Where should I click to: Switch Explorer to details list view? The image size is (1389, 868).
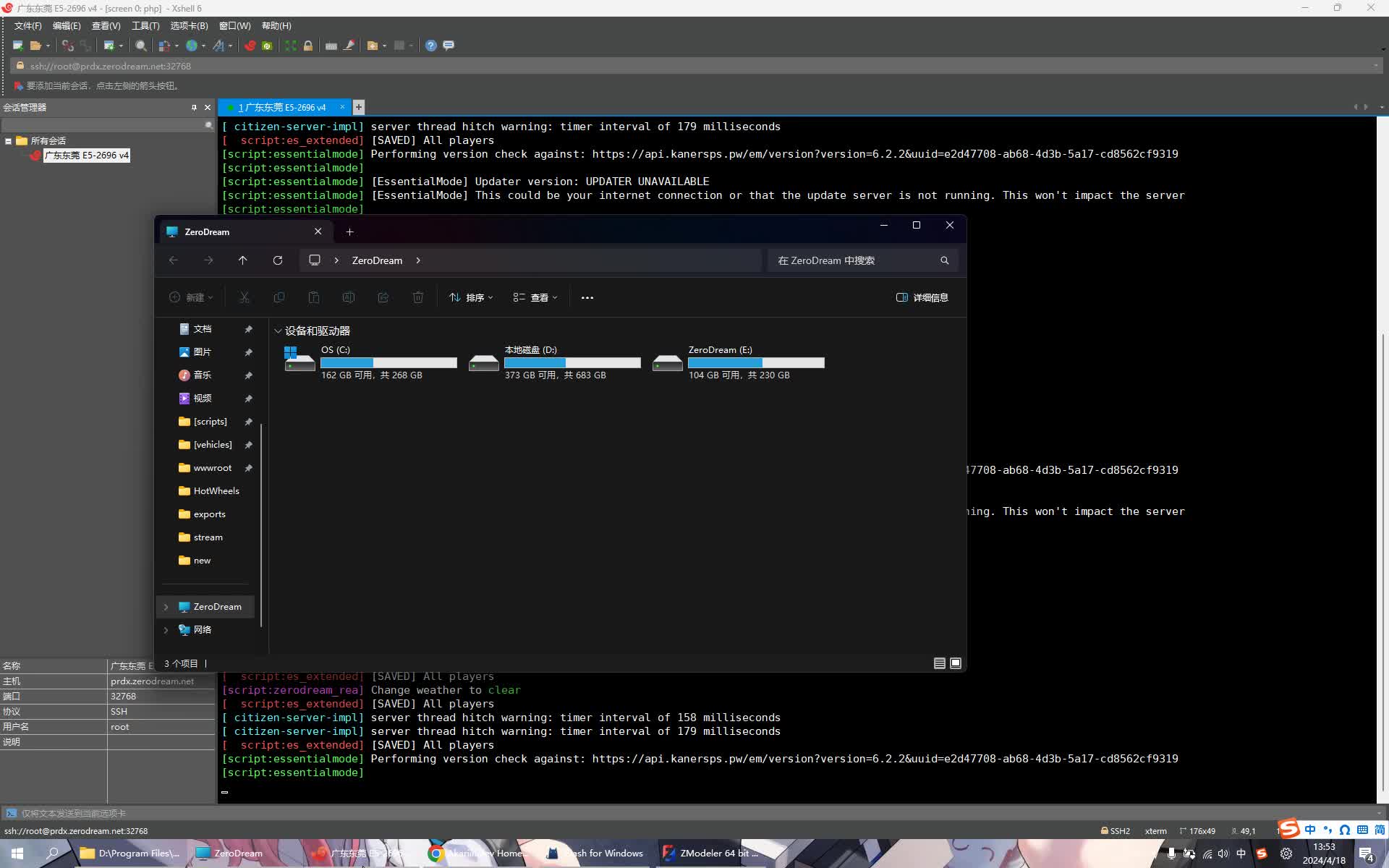click(x=938, y=663)
